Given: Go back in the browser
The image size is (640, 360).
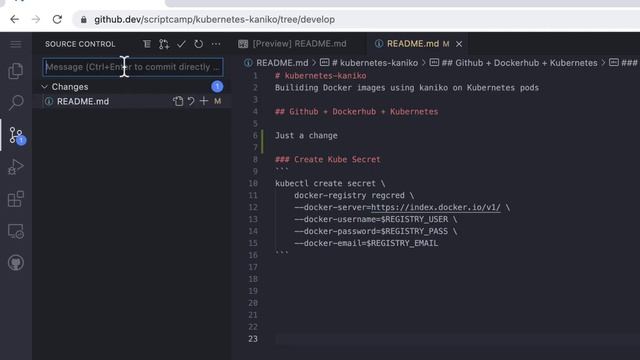Looking at the screenshot, I should pyautogui.click(x=15, y=19).
